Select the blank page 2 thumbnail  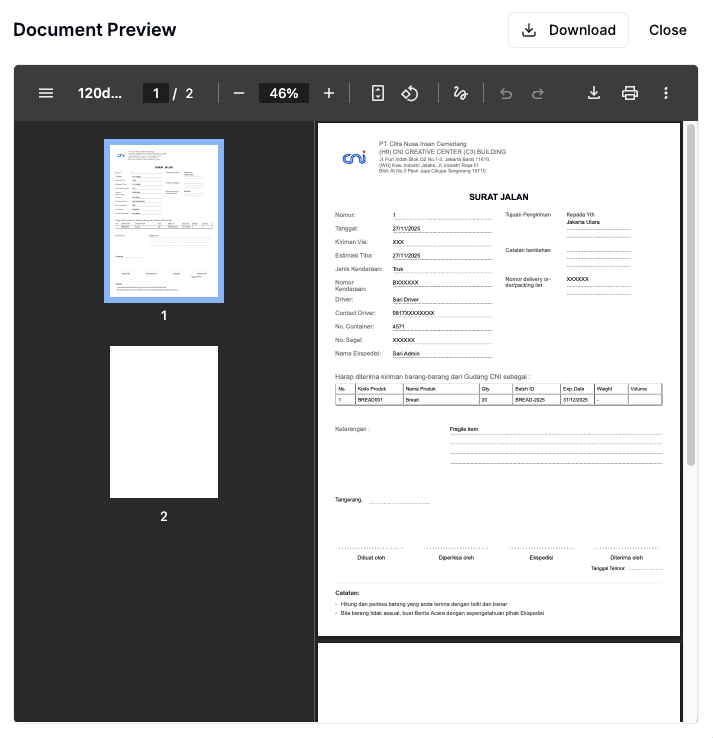164,422
